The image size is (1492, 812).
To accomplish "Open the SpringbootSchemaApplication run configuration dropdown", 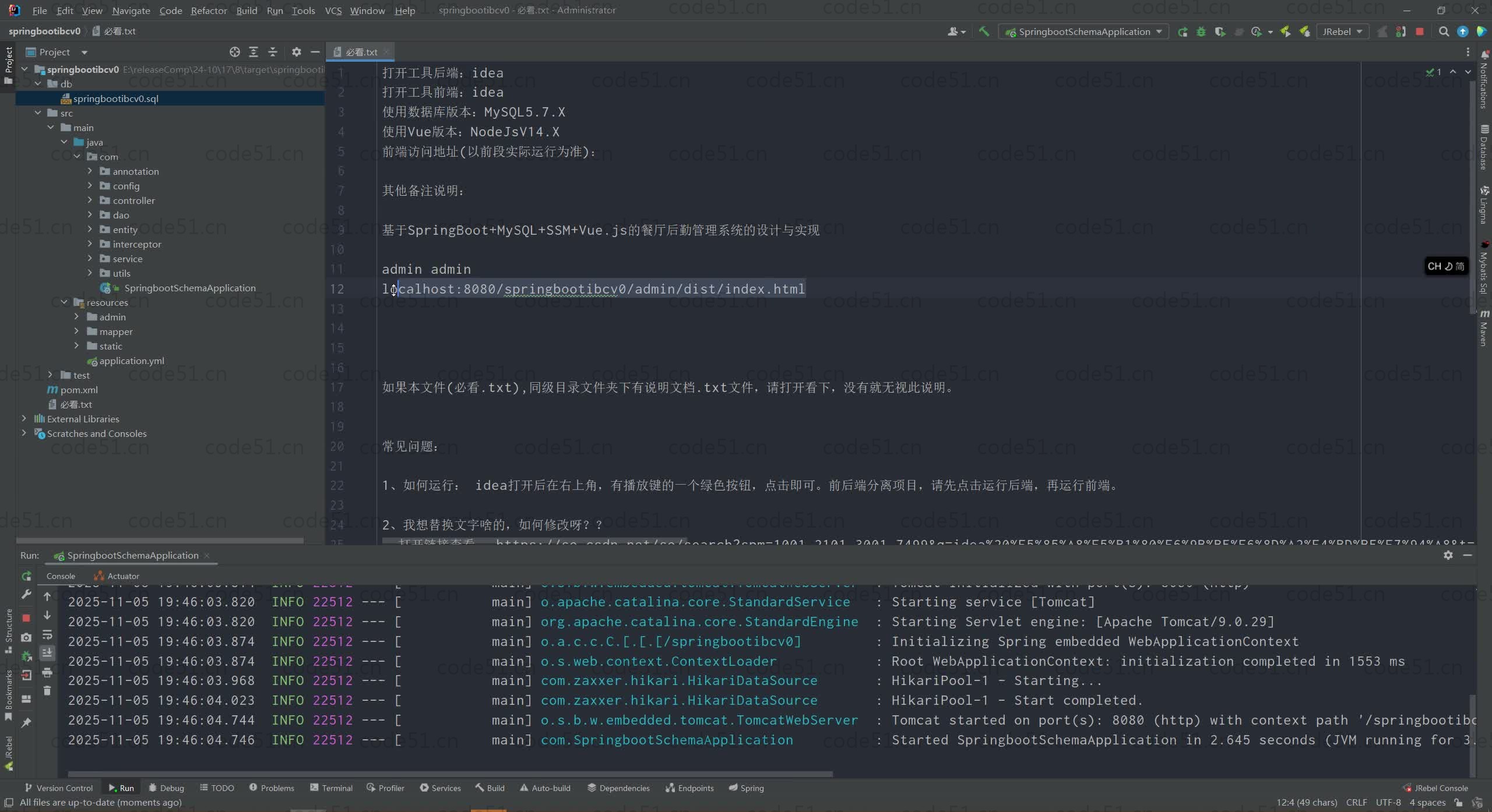I will (1085, 31).
